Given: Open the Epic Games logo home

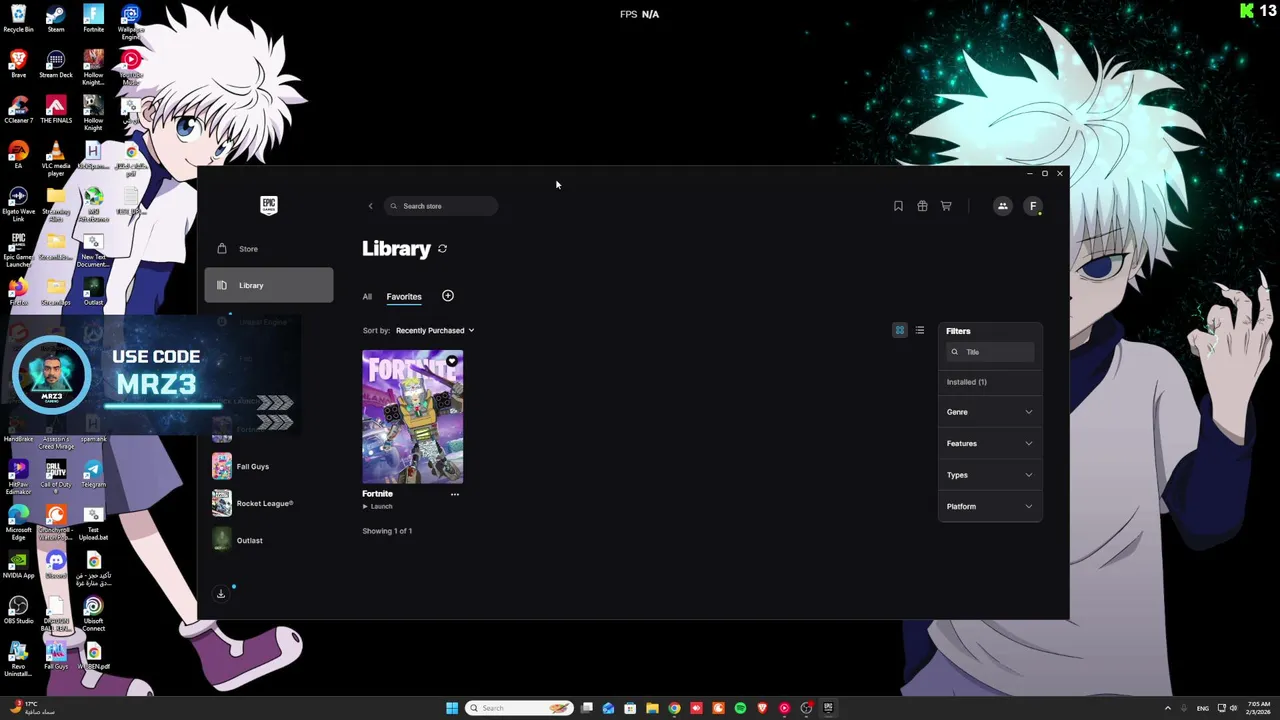Looking at the screenshot, I should pyautogui.click(x=269, y=205).
